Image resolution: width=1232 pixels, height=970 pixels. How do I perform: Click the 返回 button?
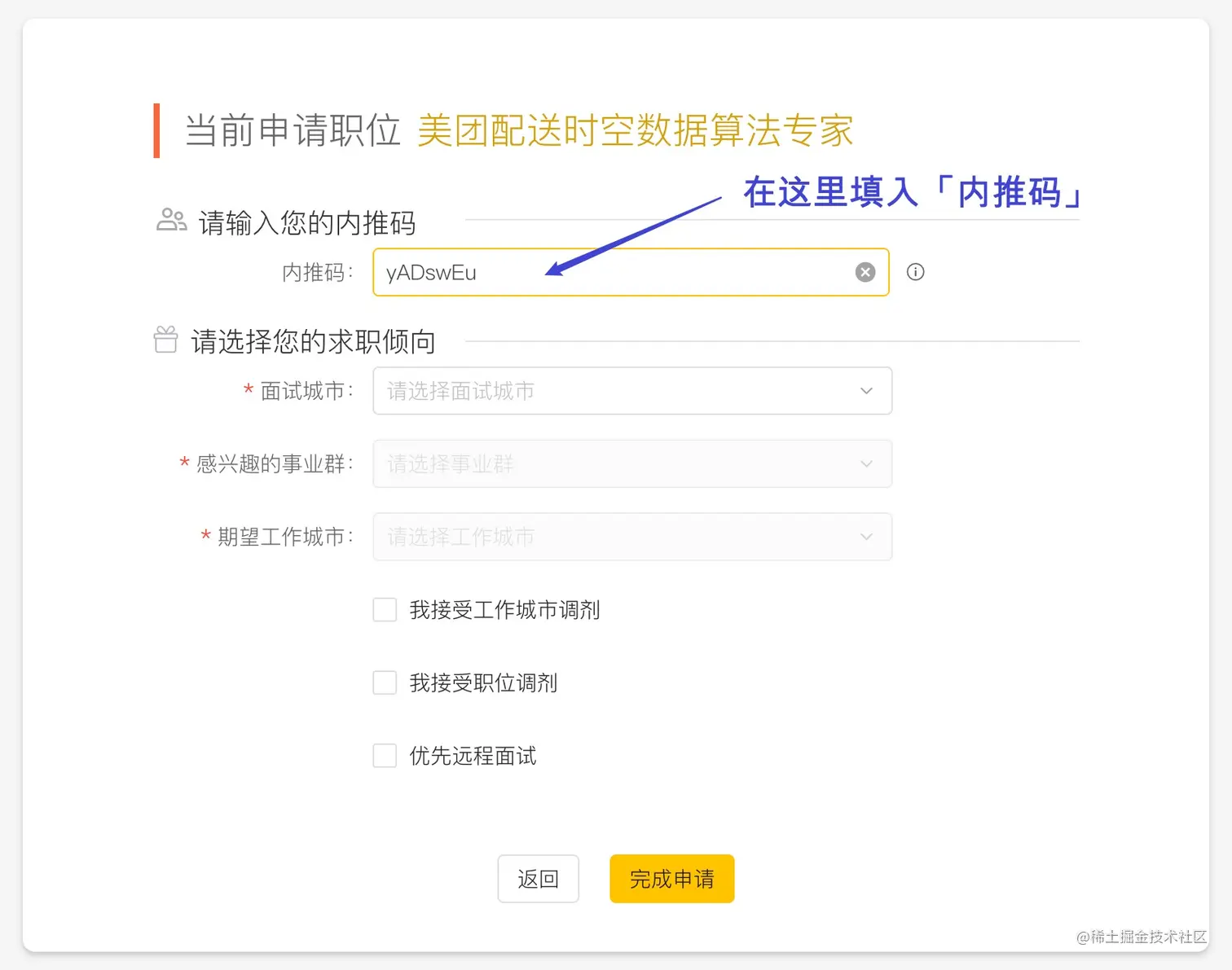pos(538,879)
